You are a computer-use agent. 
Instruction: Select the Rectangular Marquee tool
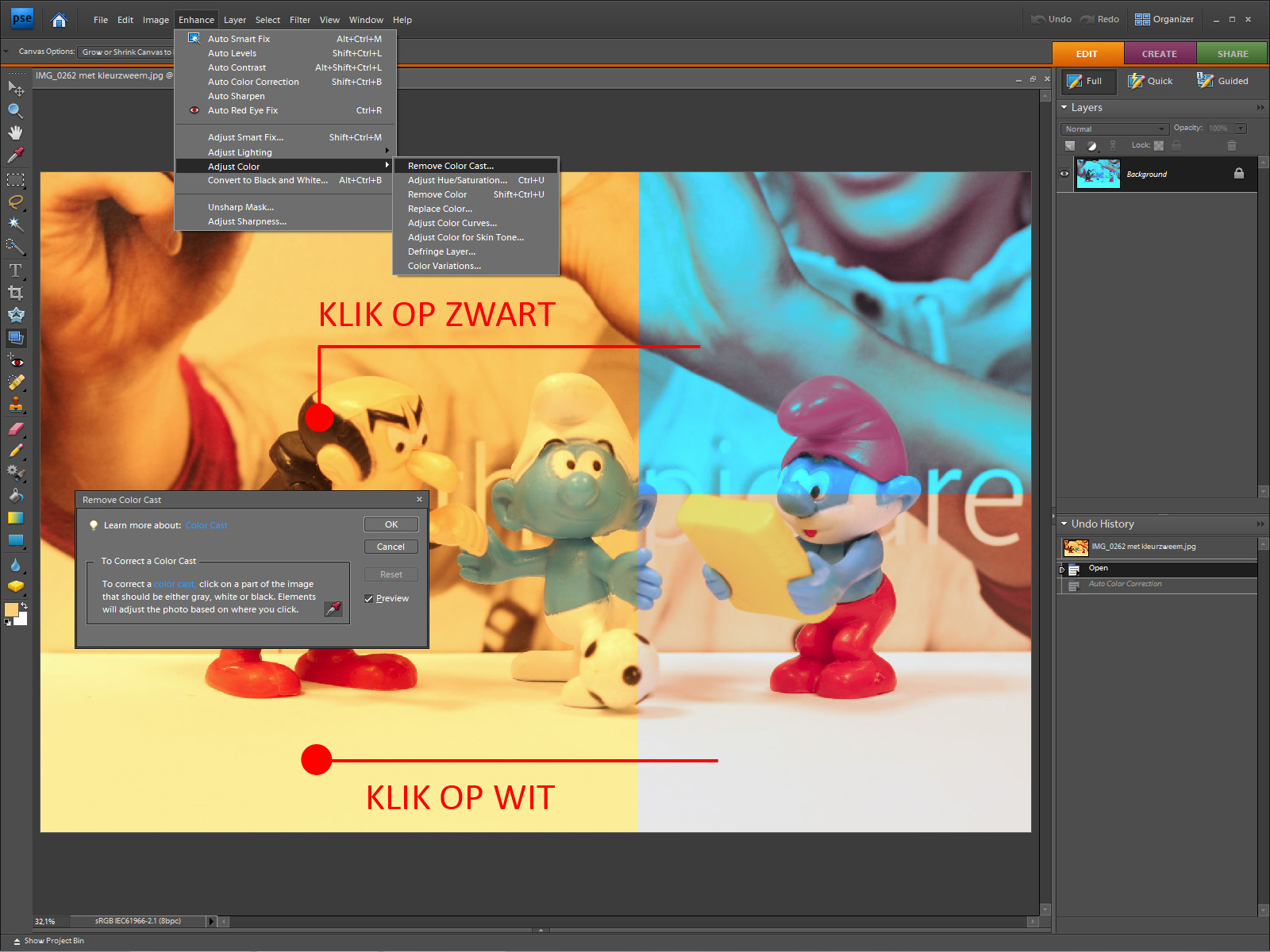(15, 180)
